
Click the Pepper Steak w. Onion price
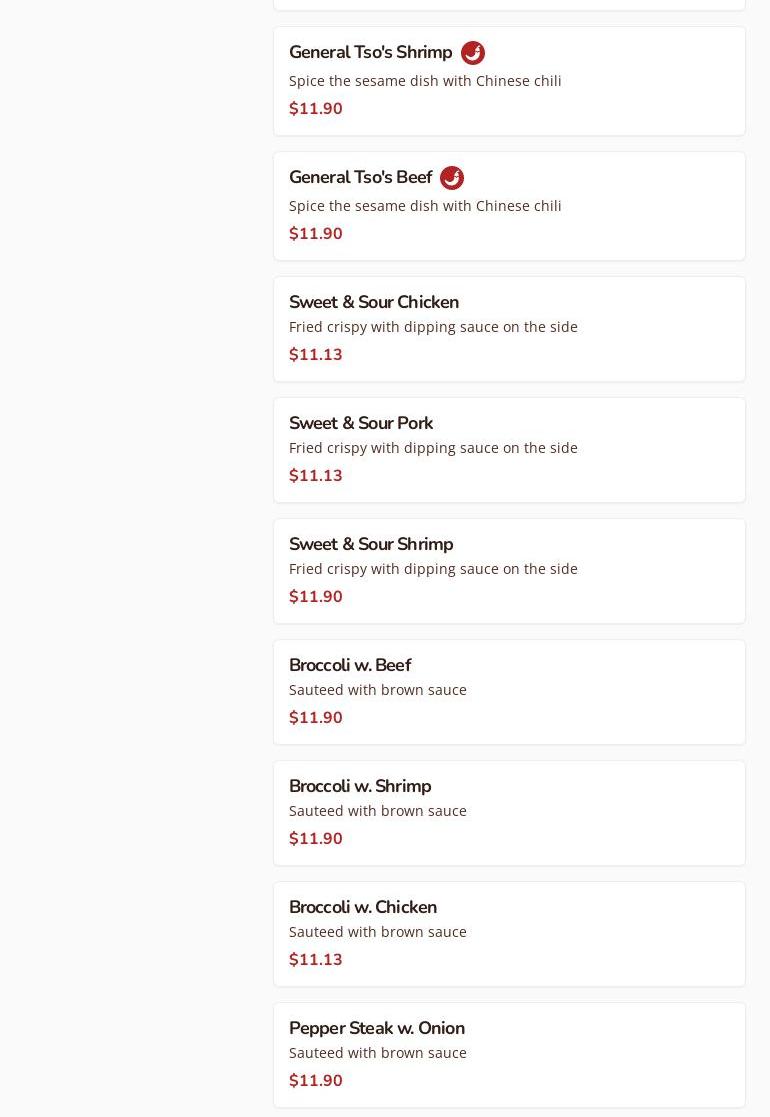(316, 1081)
